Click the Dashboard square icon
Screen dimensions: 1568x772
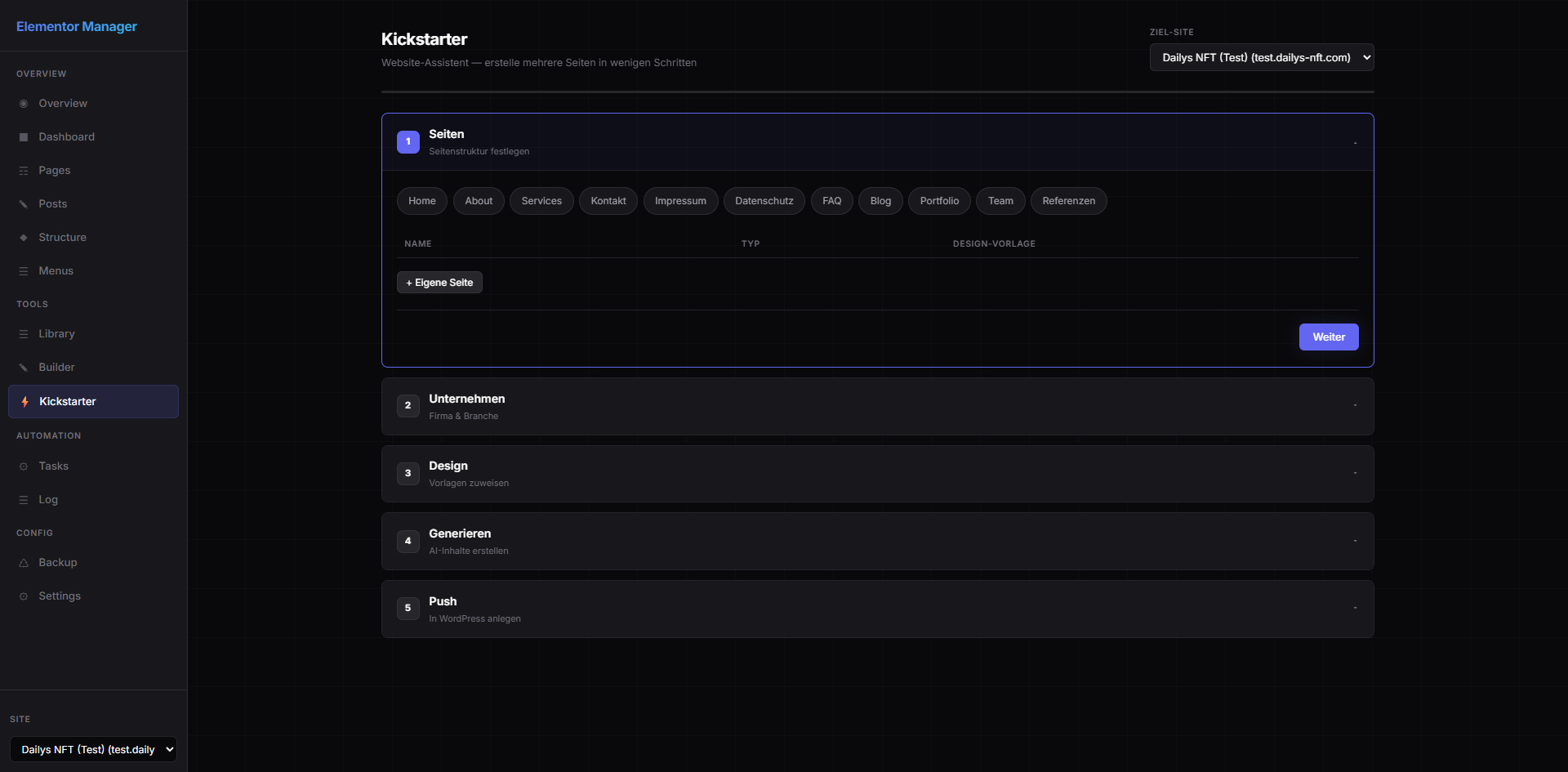tap(24, 137)
